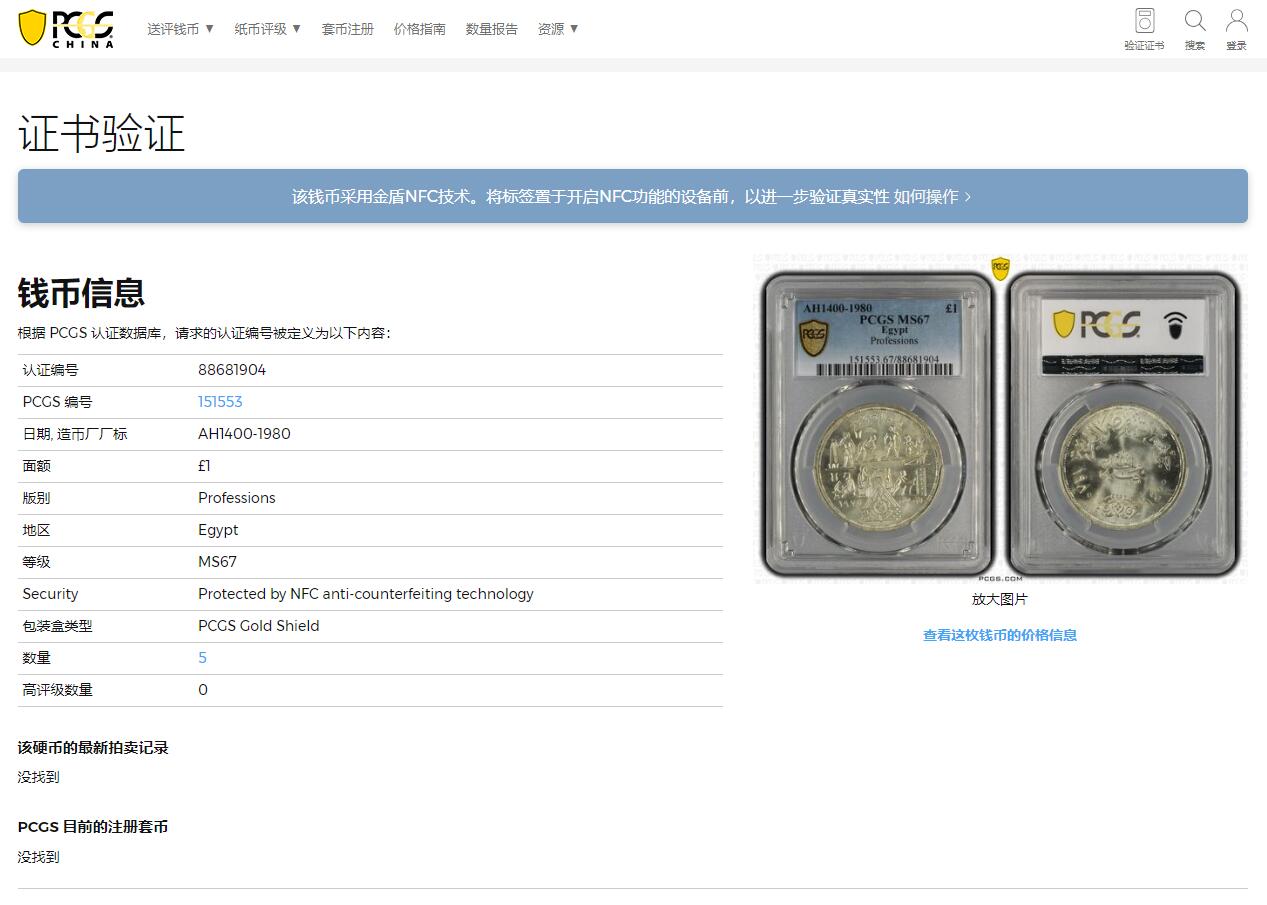Click the population count link 5
Viewport: 1267px width, 905px height.
click(203, 658)
